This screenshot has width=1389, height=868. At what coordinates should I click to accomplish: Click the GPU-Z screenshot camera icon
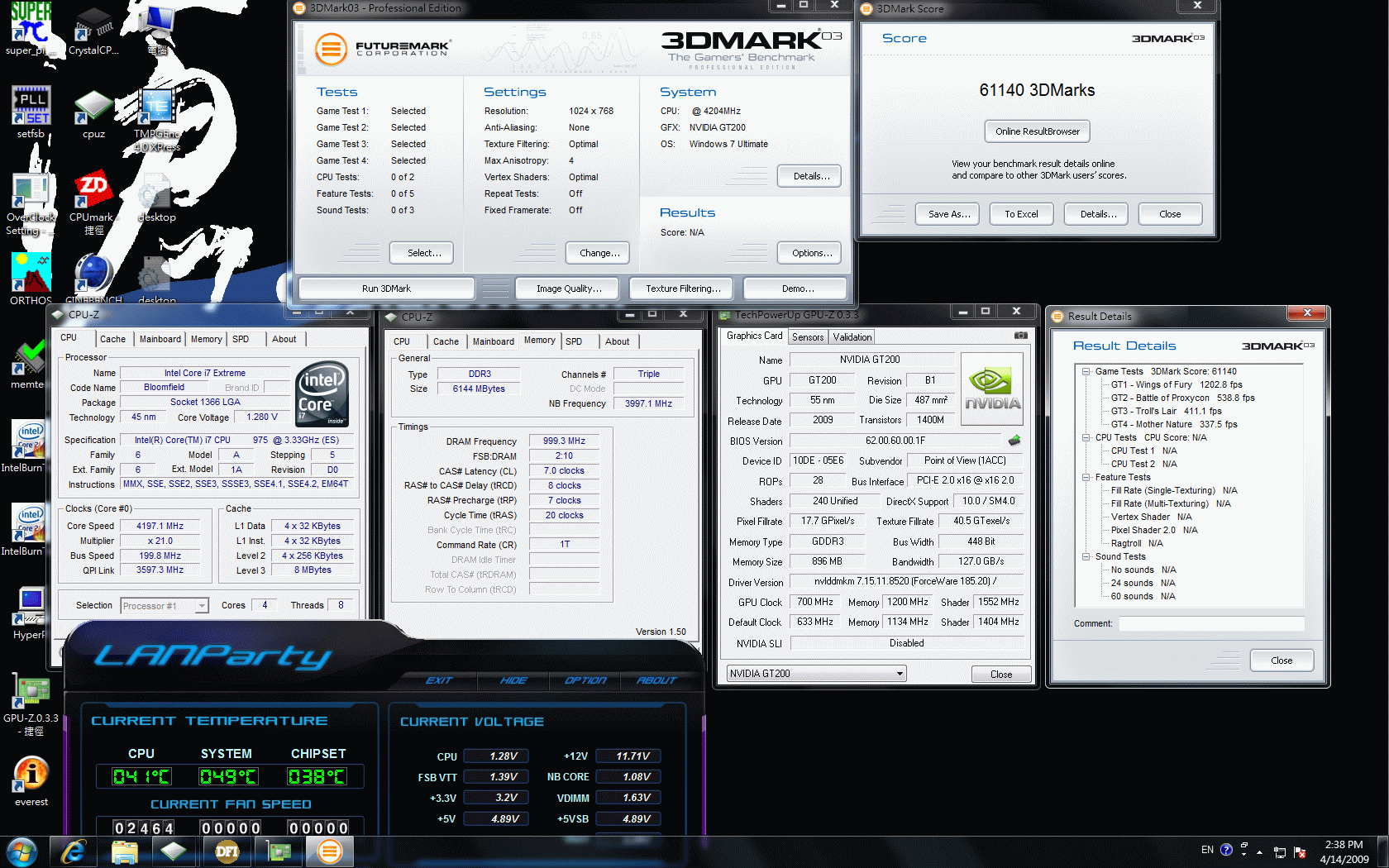(x=1021, y=336)
